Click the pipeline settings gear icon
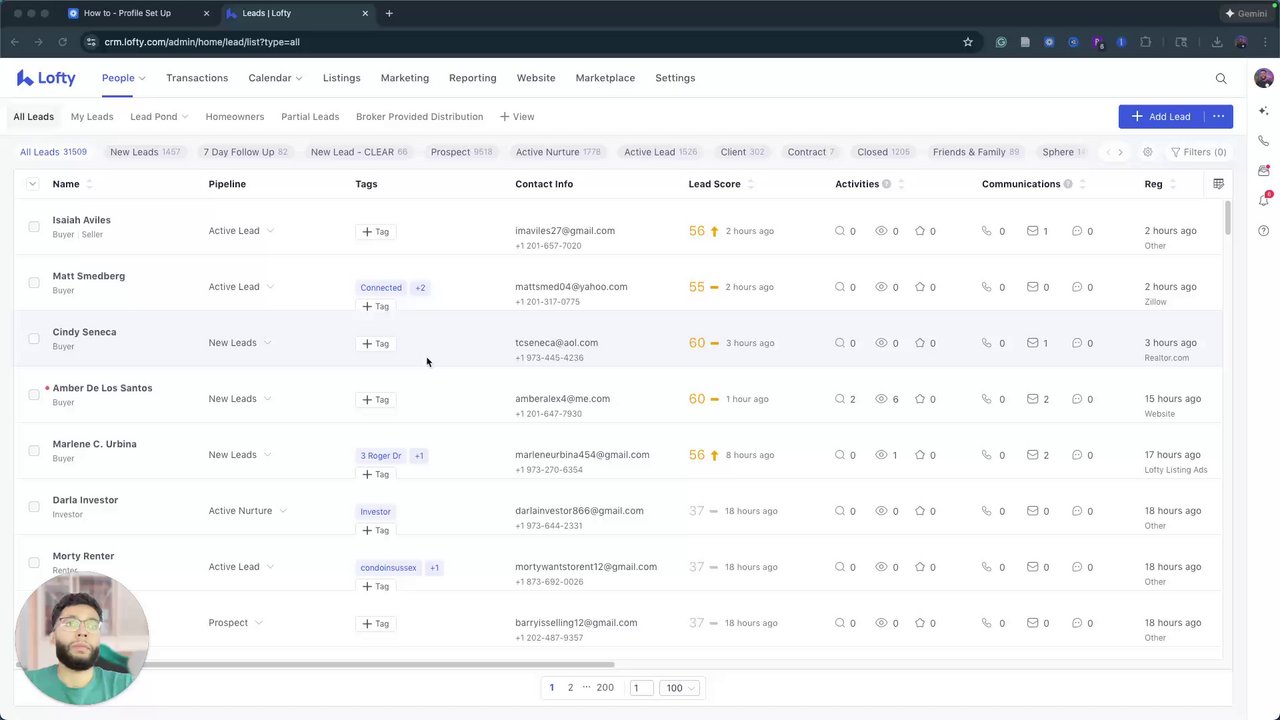Image resolution: width=1280 pixels, height=720 pixels. pos(1148,152)
